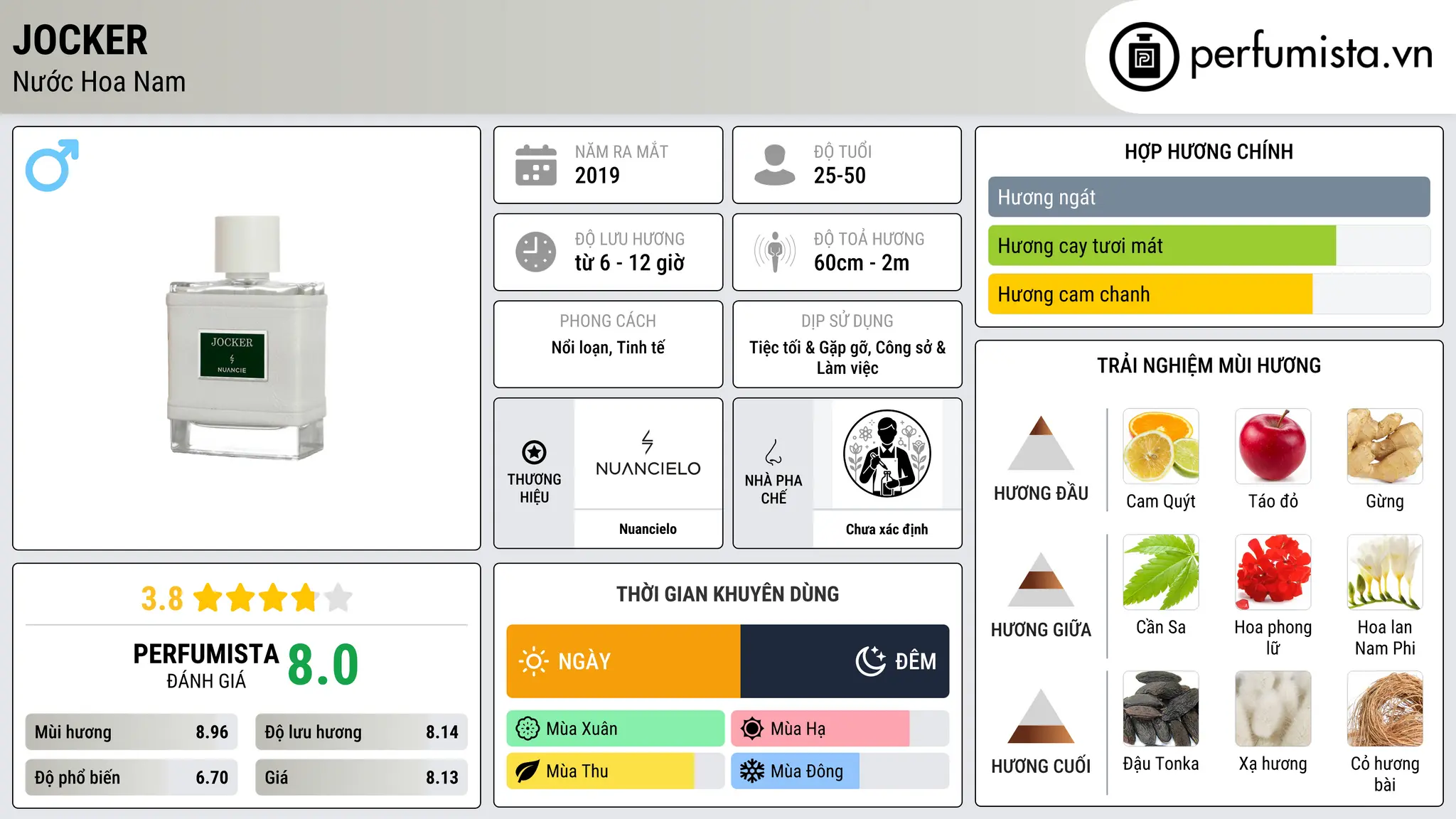
Task: Click the Nuancielo brand name caption
Action: pyautogui.click(x=648, y=529)
